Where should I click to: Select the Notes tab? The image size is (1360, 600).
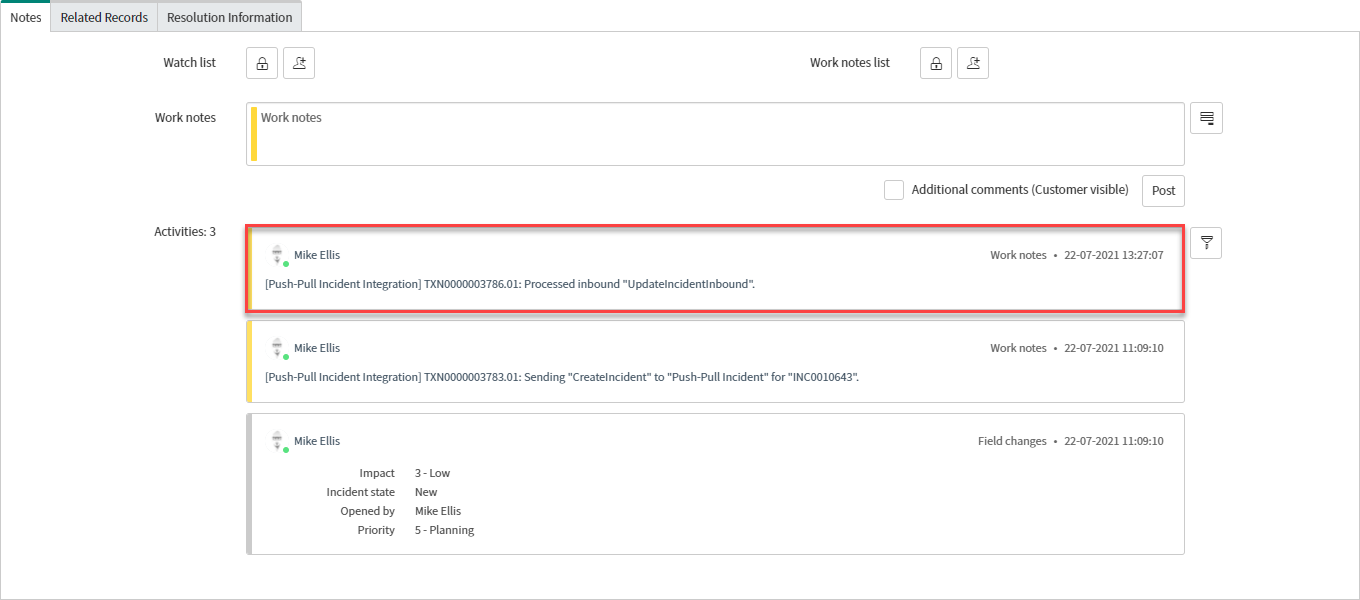25,17
